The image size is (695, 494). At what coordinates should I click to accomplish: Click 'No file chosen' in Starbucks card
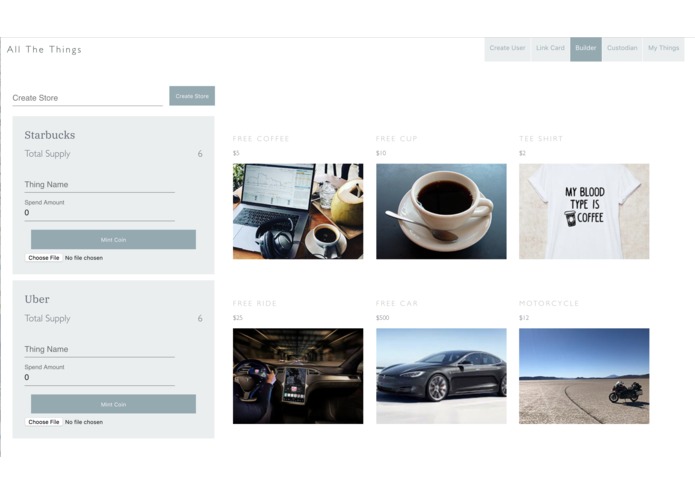point(84,258)
